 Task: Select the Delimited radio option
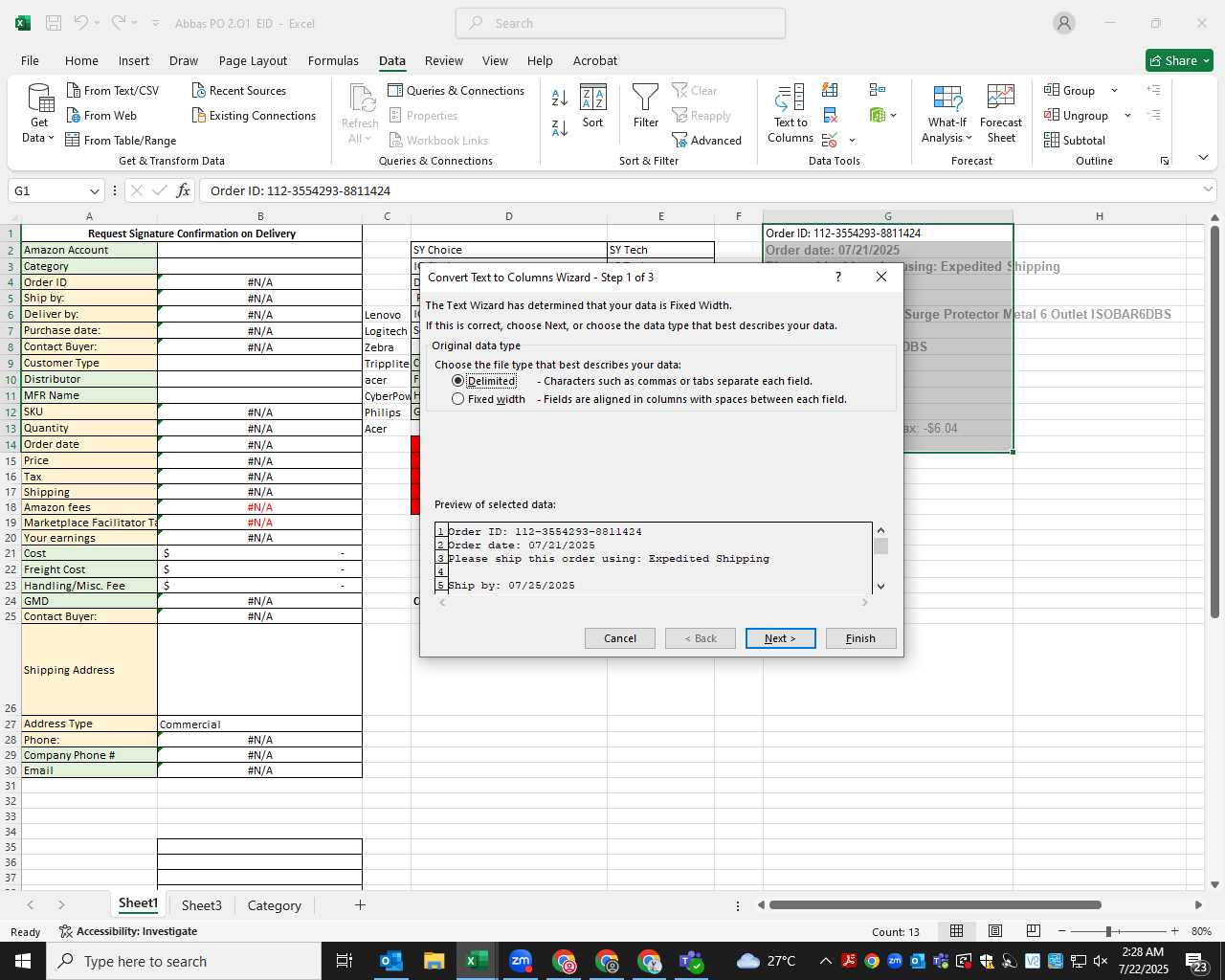point(457,381)
